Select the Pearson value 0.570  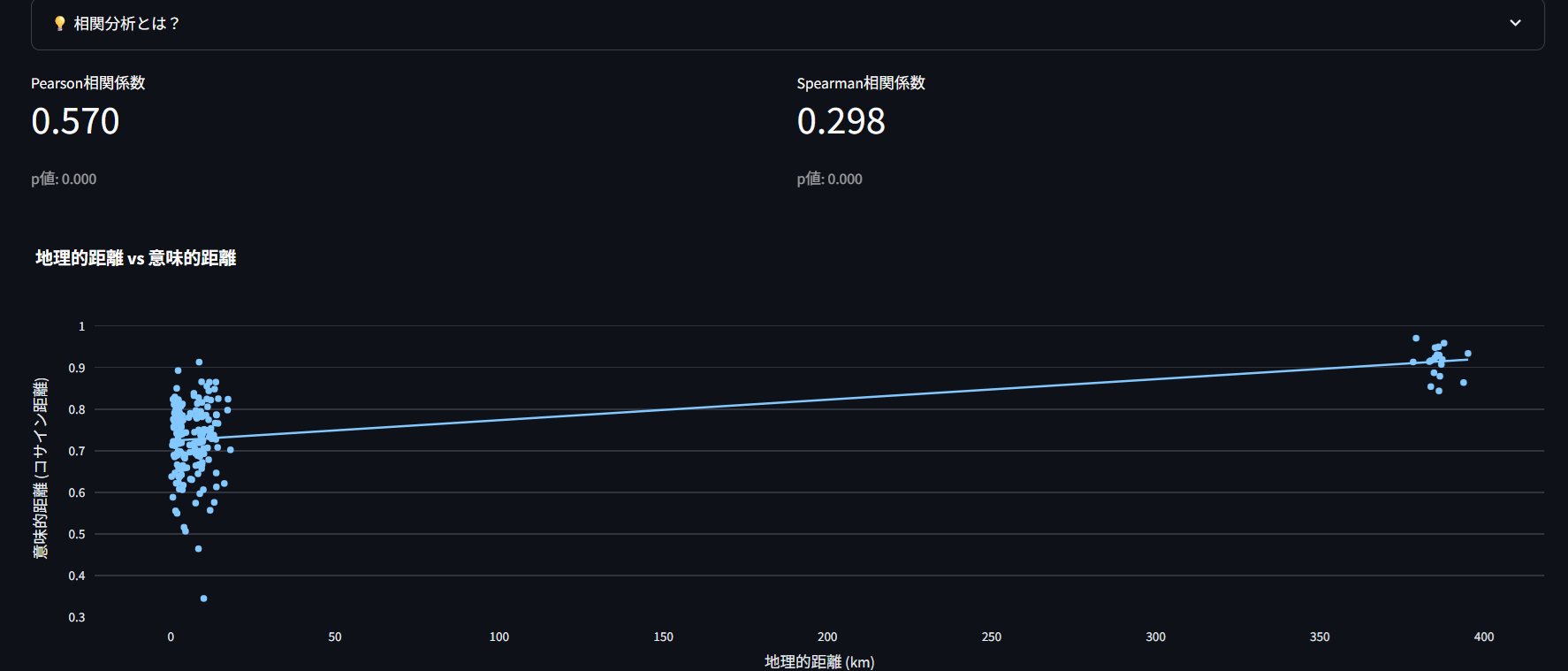pyautogui.click(x=75, y=122)
